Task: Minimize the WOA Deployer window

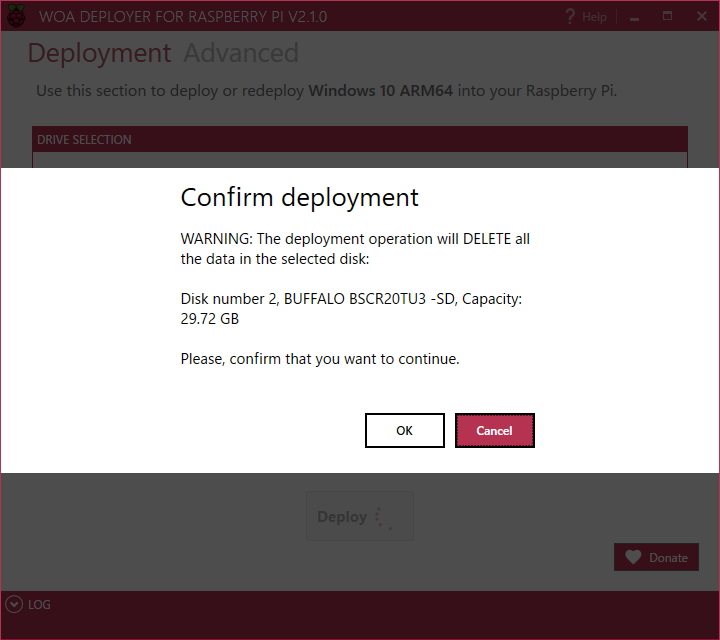Action: pyautogui.click(x=634, y=17)
